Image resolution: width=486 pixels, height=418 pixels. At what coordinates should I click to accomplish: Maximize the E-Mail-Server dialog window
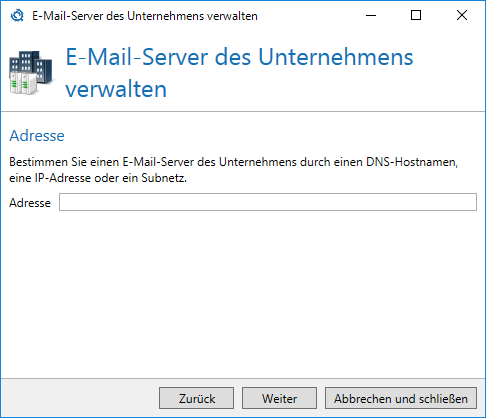(416, 15)
